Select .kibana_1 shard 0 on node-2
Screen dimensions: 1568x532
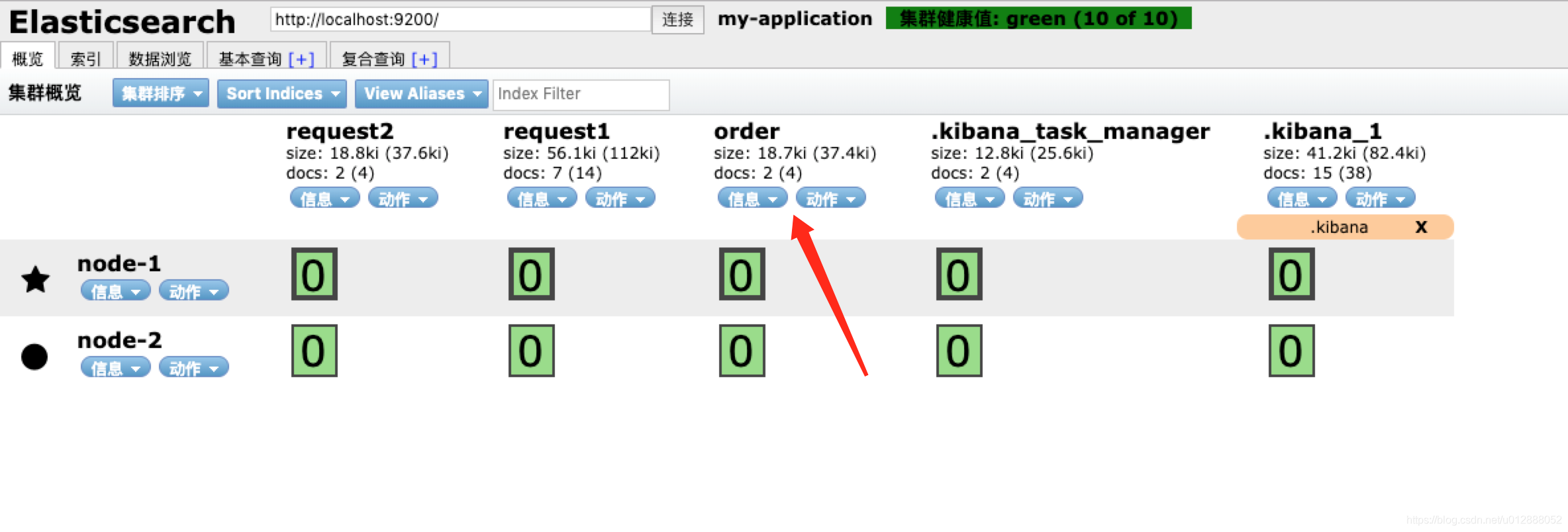tap(1292, 351)
